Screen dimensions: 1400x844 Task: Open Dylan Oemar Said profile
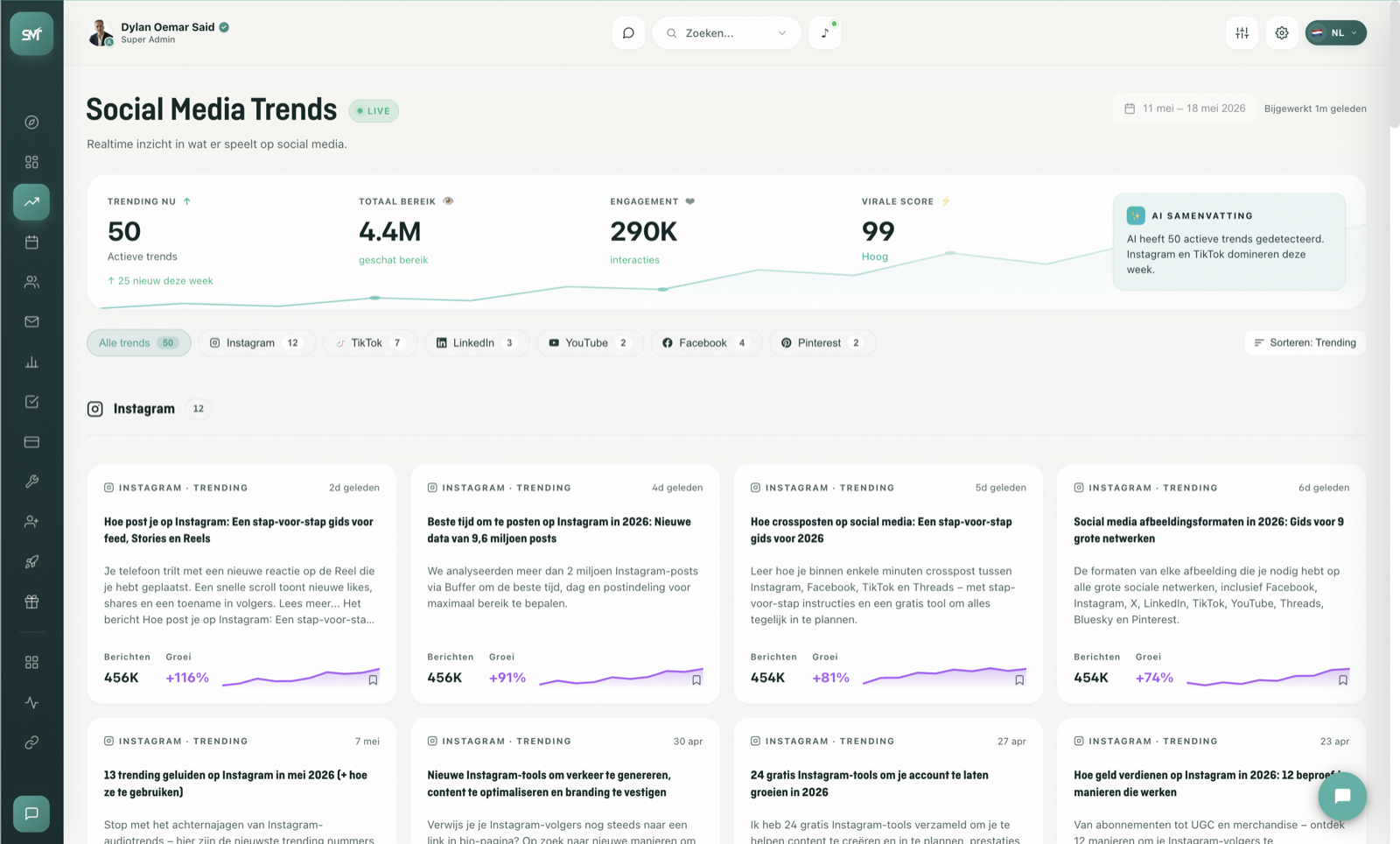[x=158, y=33]
